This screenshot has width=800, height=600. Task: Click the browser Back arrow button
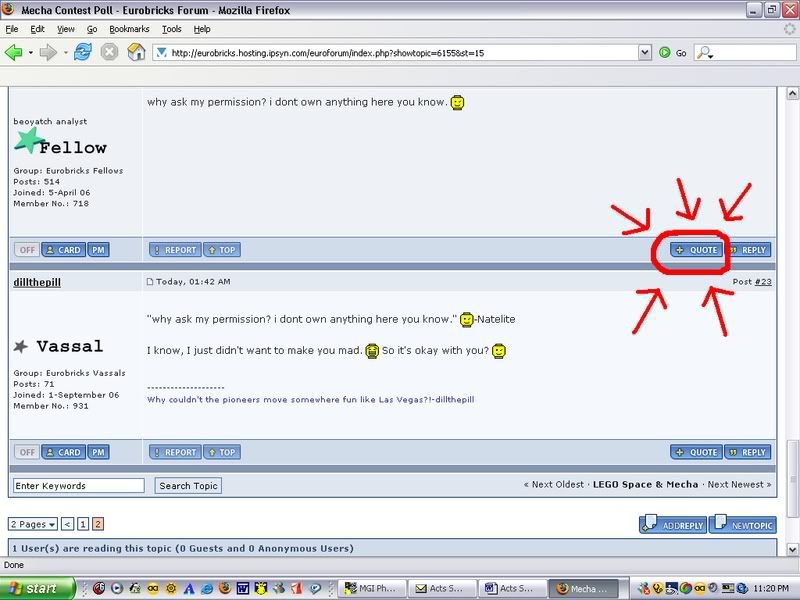pyautogui.click(x=14, y=52)
